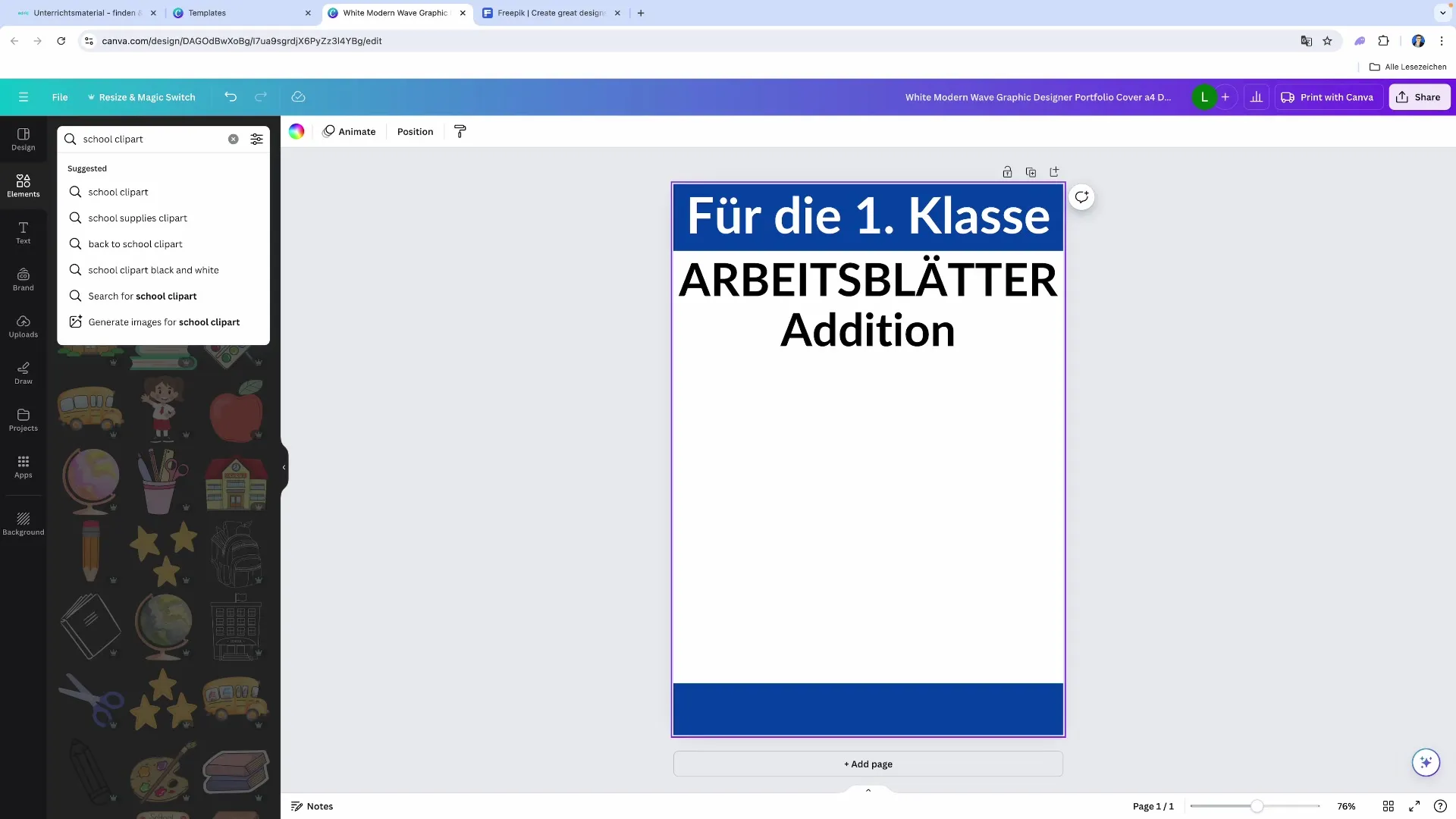Click the copy style paint roller icon
Image resolution: width=1456 pixels, height=819 pixels.
pos(460,131)
